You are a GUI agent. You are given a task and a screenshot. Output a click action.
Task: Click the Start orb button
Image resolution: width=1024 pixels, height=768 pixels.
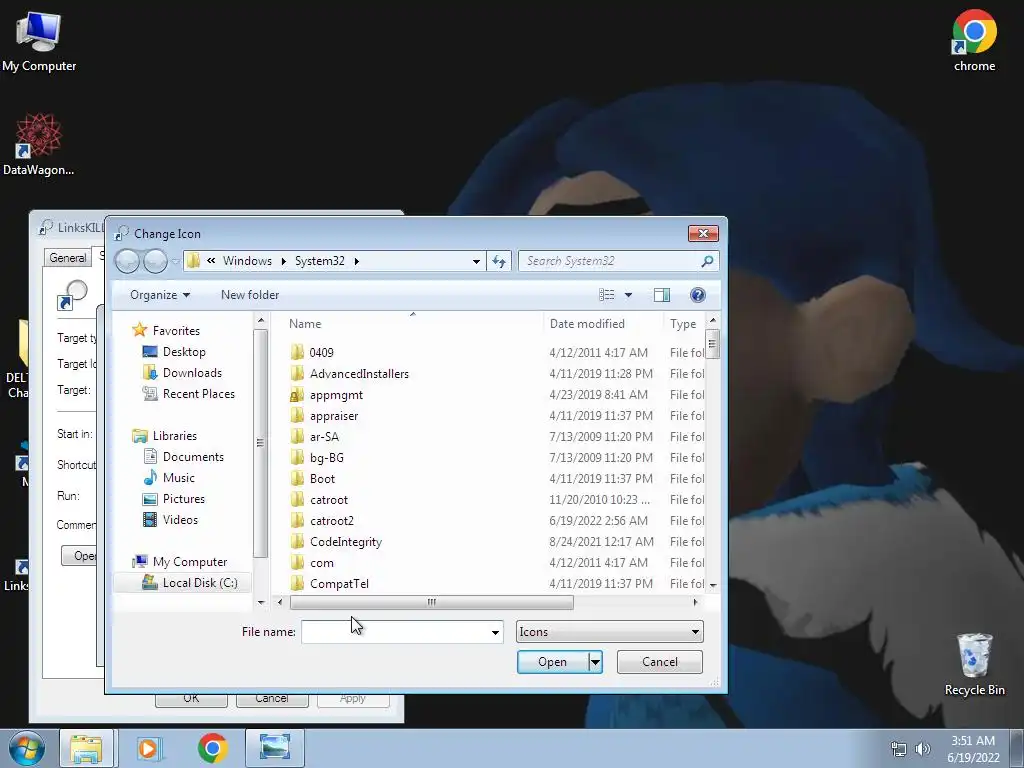point(27,748)
